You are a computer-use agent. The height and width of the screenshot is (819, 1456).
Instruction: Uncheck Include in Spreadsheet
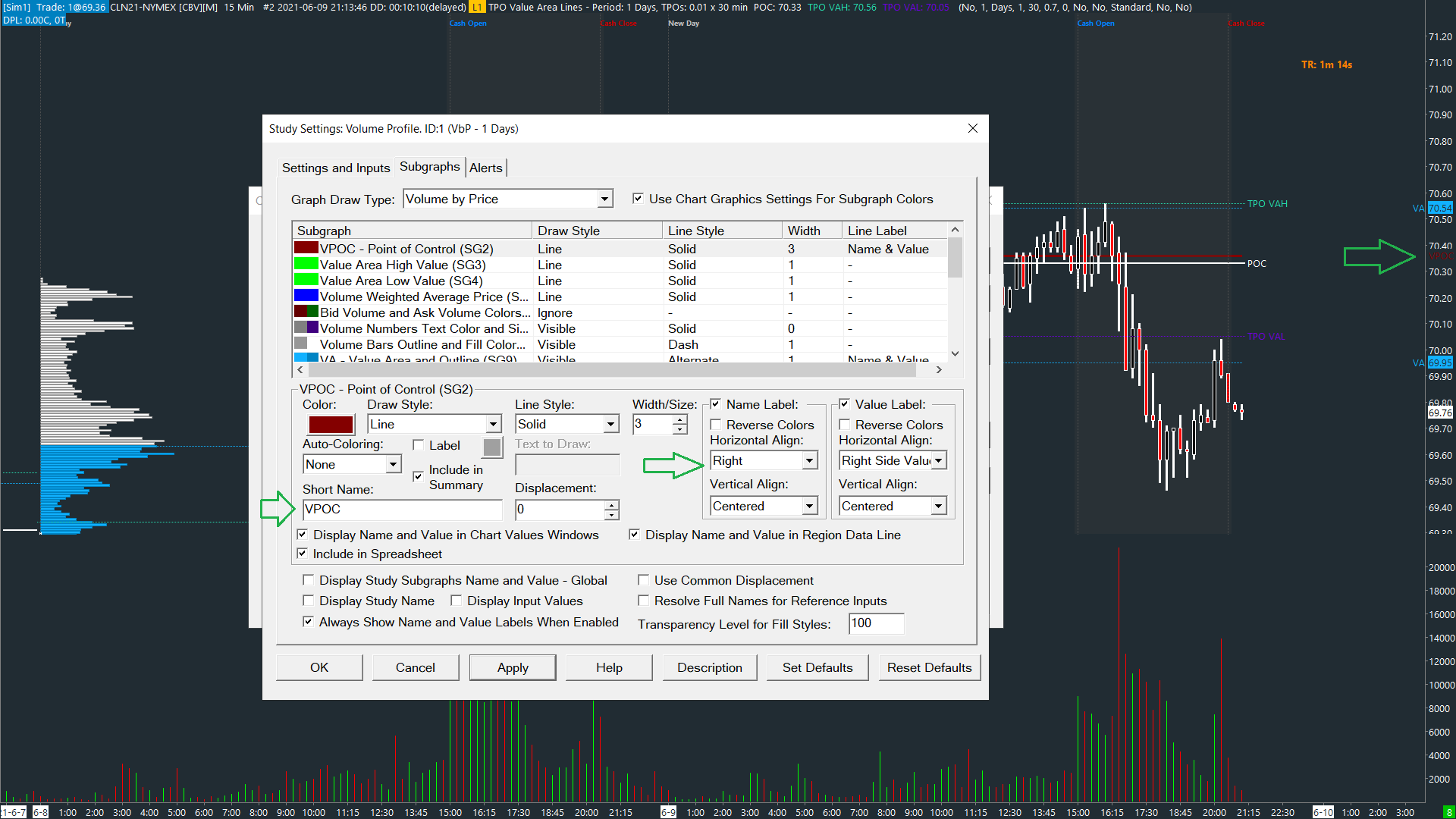(x=303, y=554)
